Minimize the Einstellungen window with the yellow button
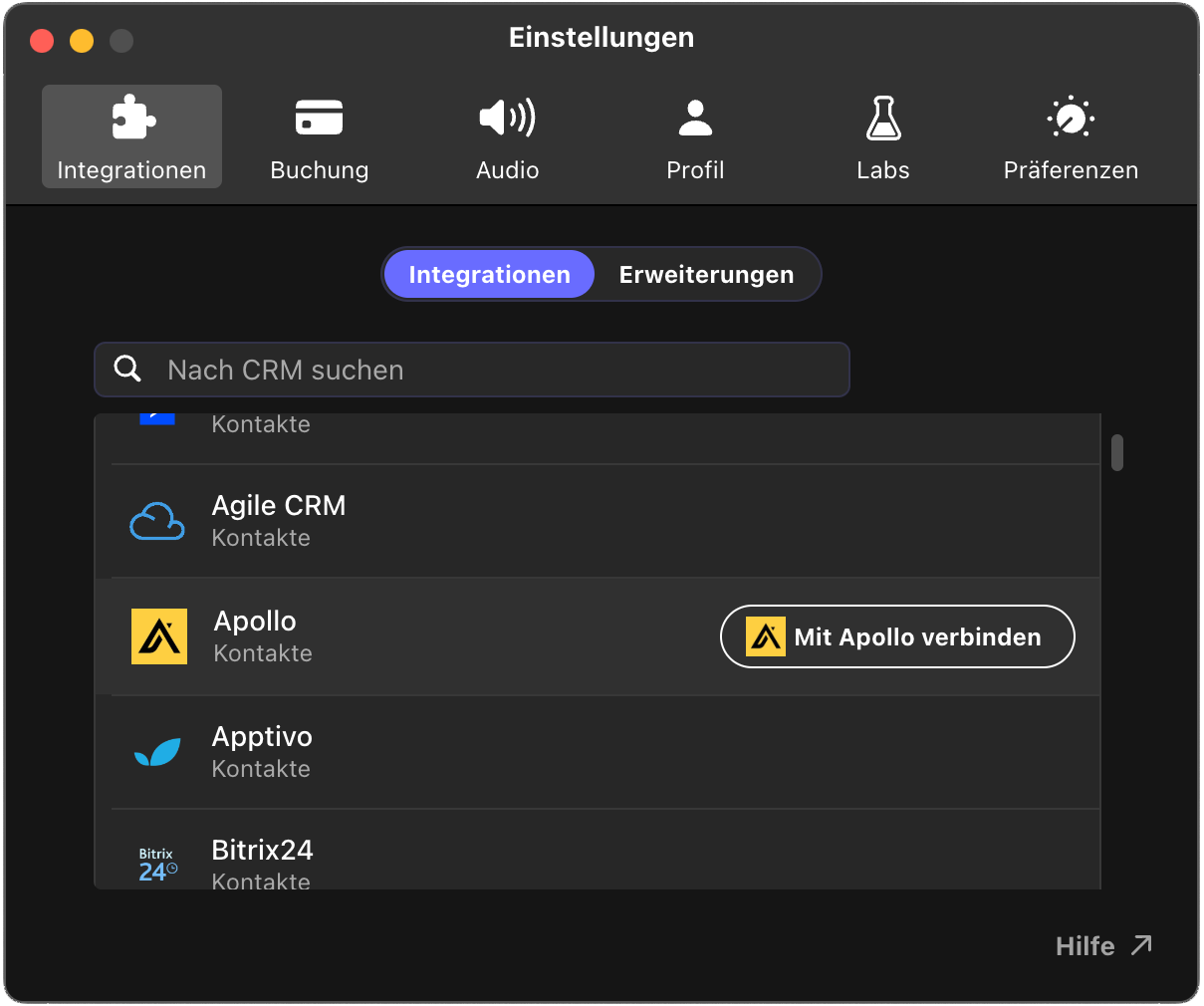Image resolution: width=1204 pixels, height=1006 pixels. (82, 40)
